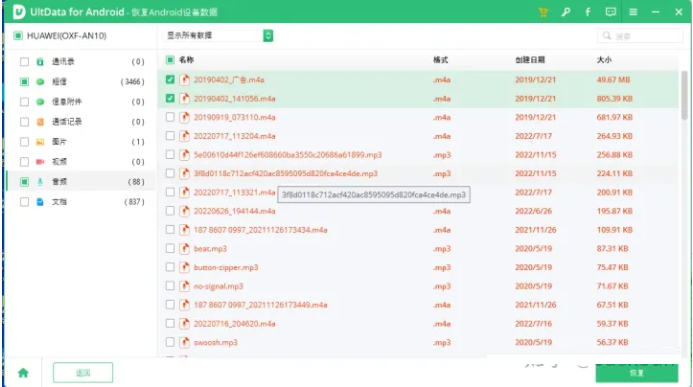Check the beat.mp3 checkbox
This screenshot has width=693, height=387.
coord(170,248)
